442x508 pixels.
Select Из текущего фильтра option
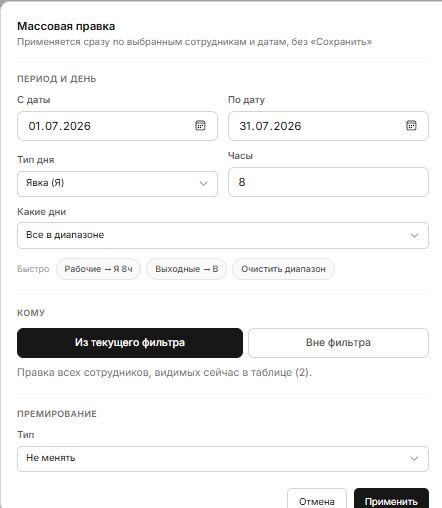[130, 343]
